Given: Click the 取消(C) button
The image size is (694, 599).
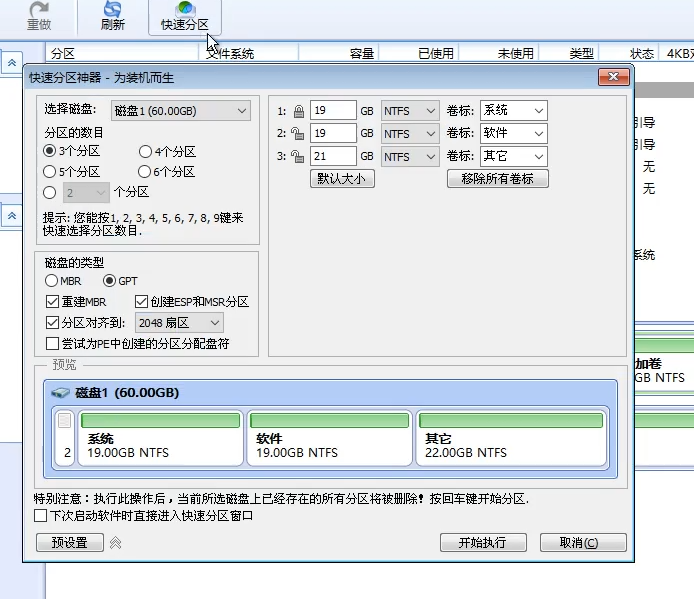Looking at the screenshot, I should 583,542.
